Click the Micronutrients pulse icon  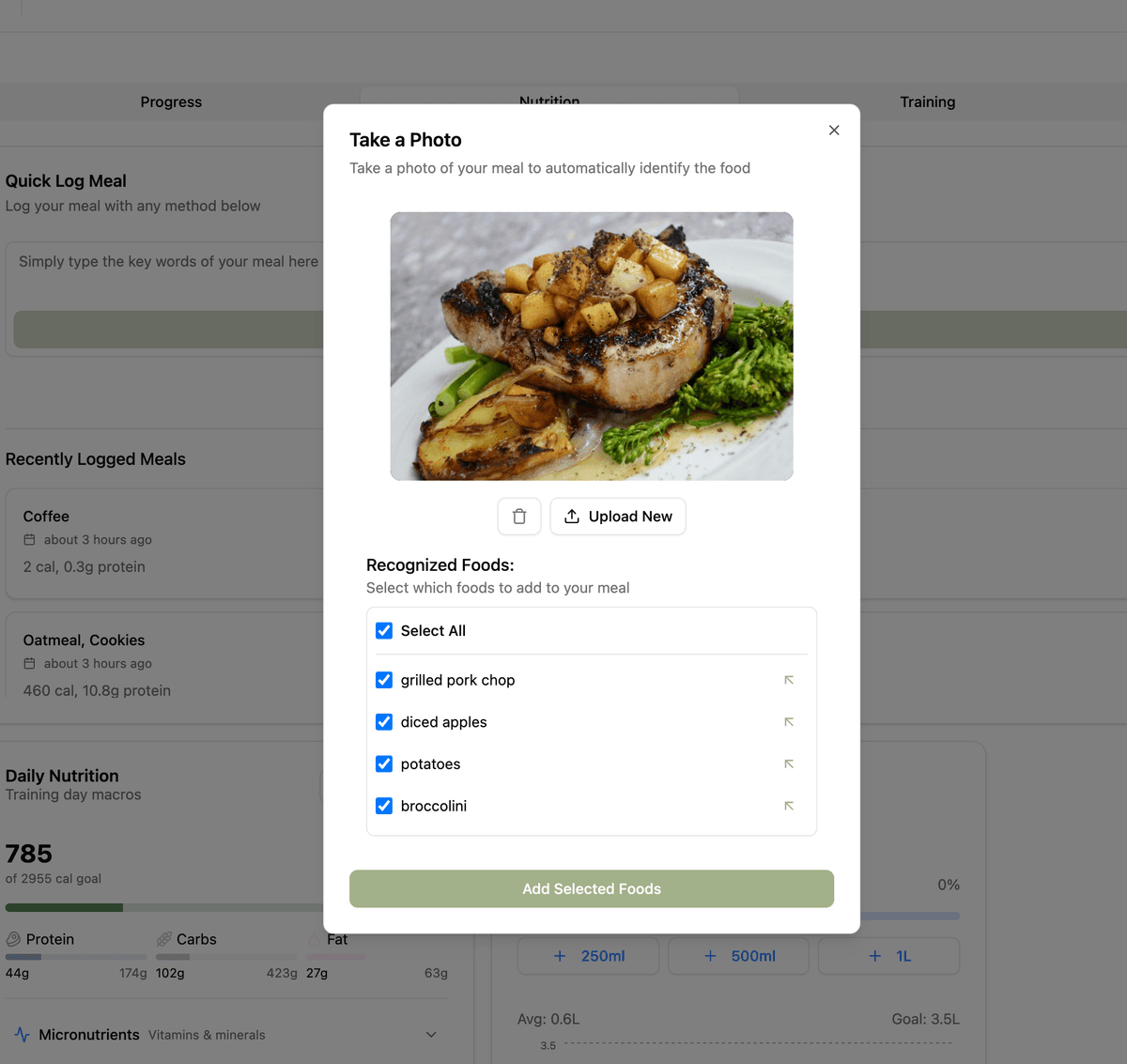pyautogui.click(x=23, y=1035)
